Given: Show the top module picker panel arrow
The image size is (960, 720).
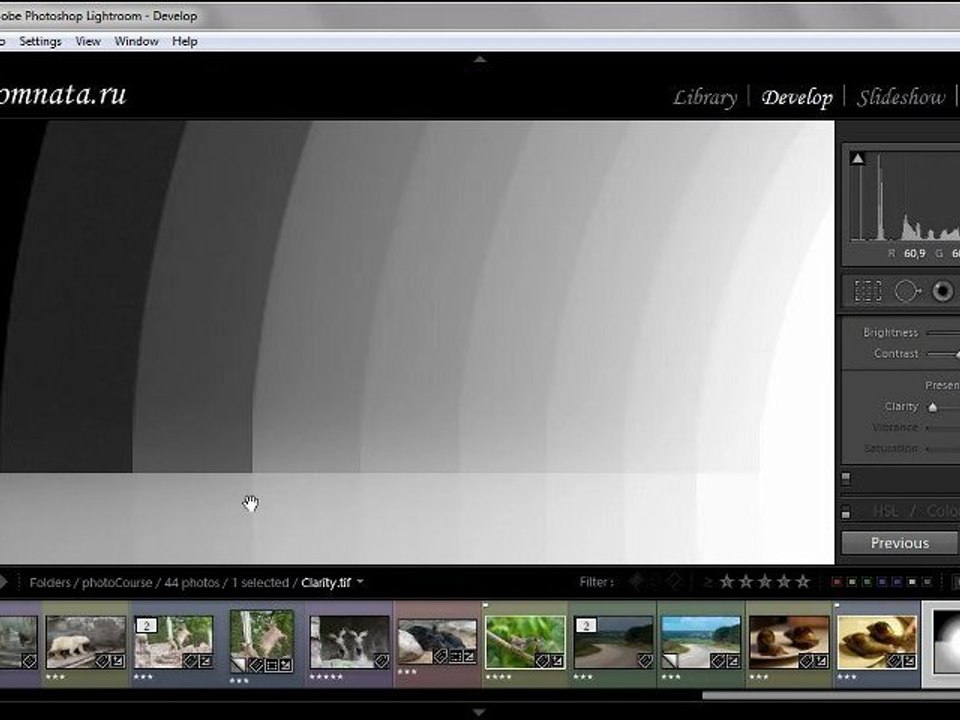Looking at the screenshot, I should click(480, 59).
